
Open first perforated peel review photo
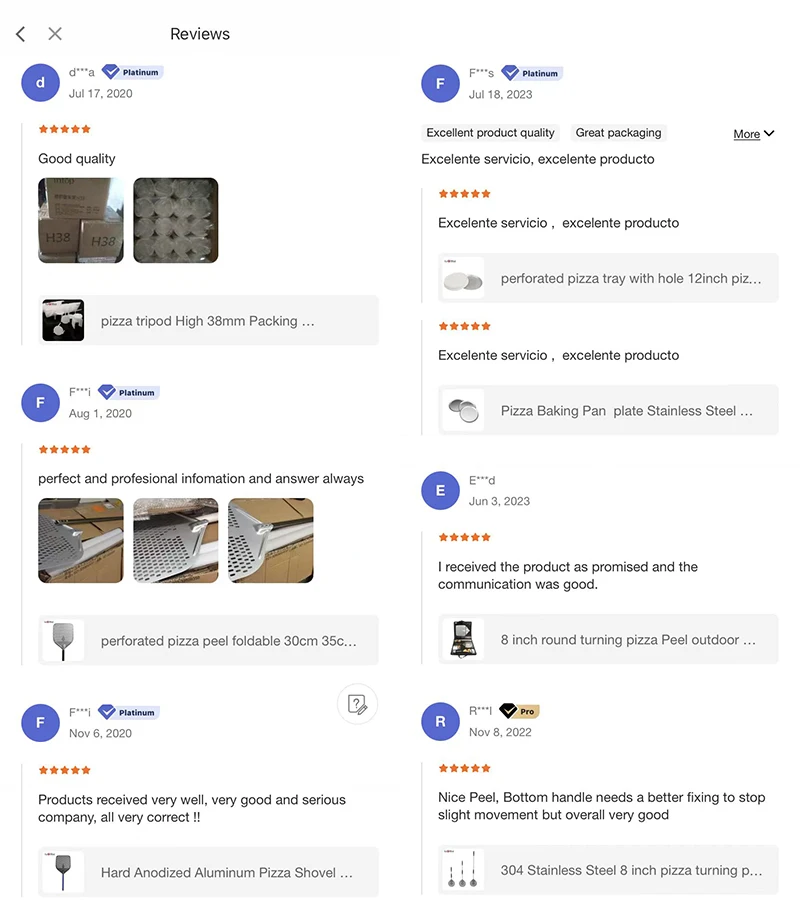pyautogui.click(x=81, y=540)
